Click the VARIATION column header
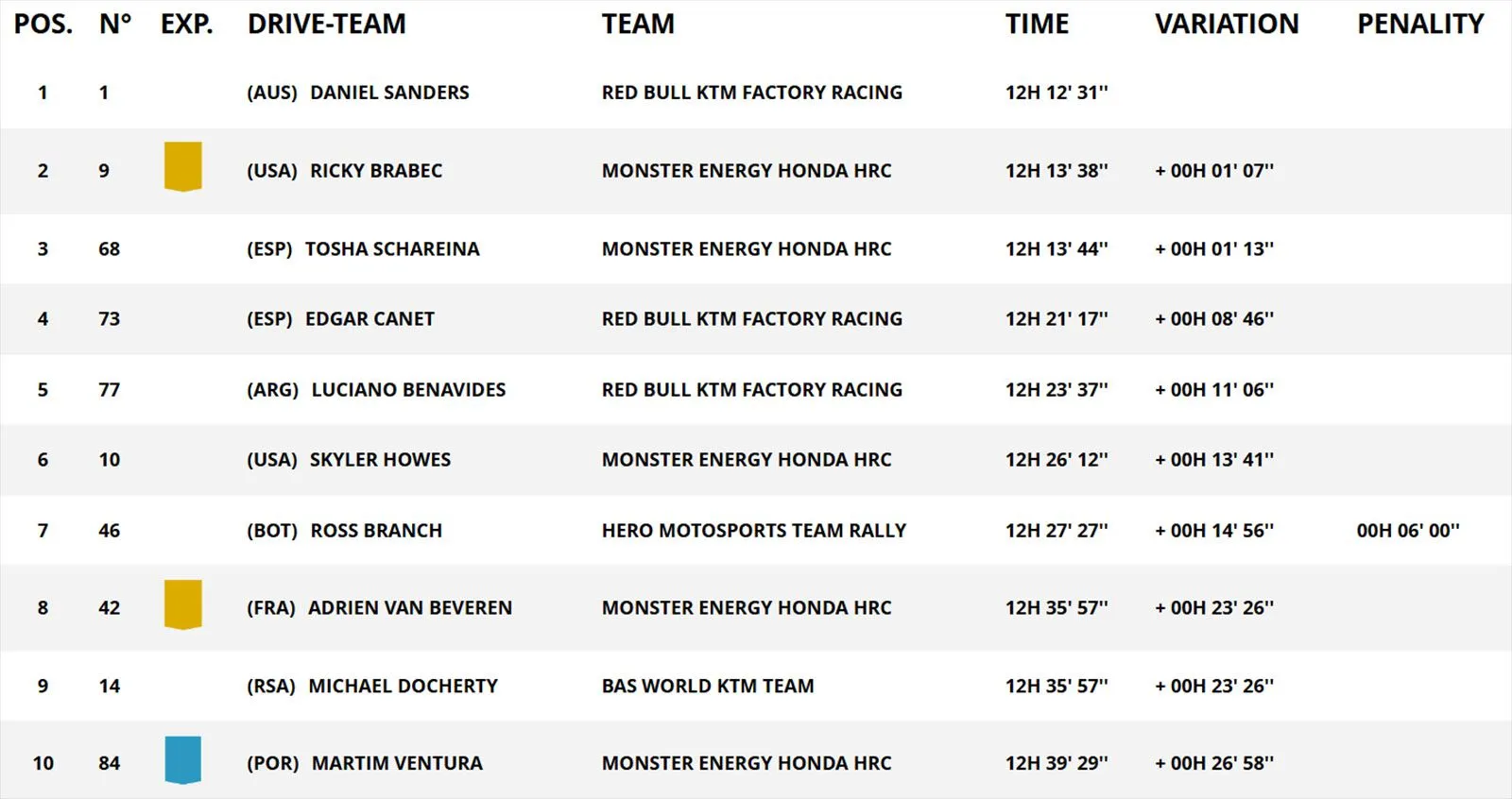The height and width of the screenshot is (799, 1512). pos(1227,24)
